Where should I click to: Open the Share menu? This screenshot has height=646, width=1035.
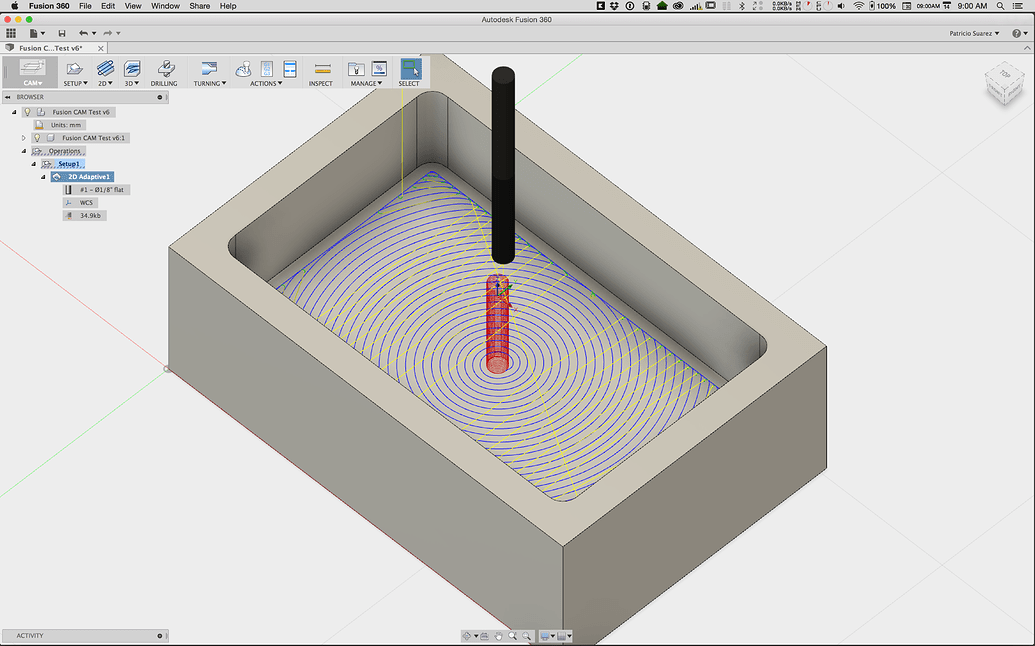(199, 6)
